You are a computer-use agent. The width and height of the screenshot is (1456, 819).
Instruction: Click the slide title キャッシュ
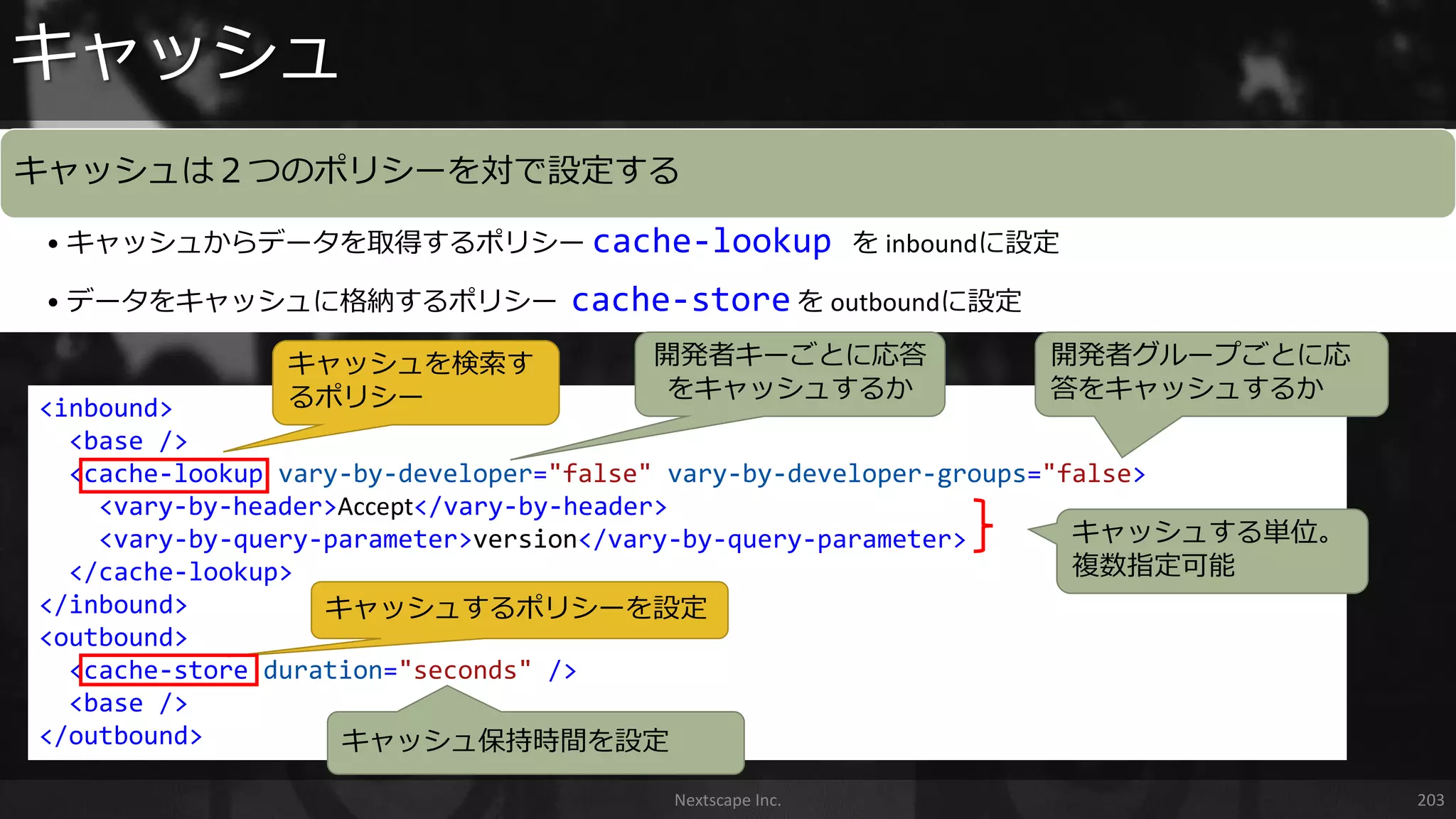[175, 53]
